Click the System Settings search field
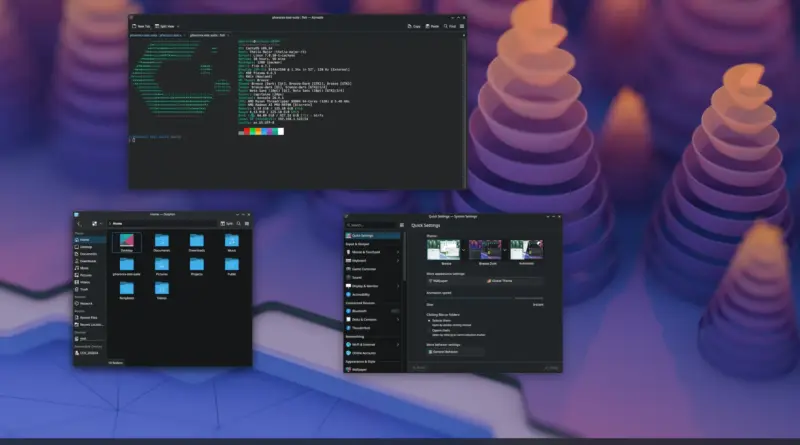The image size is (800, 445). pyautogui.click(x=371, y=225)
